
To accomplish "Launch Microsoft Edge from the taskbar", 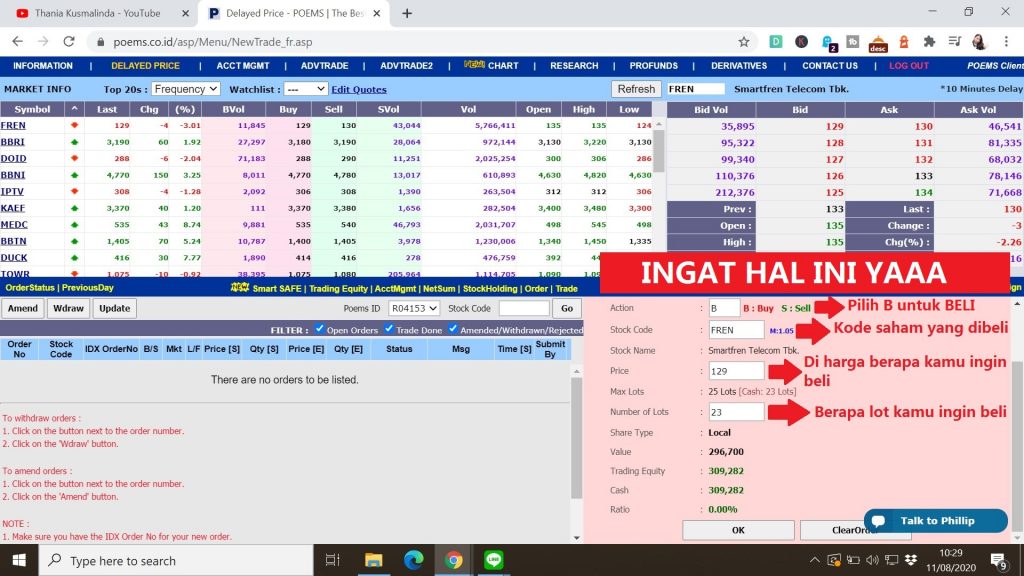I will pyautogui.click(x=413, y=560).
